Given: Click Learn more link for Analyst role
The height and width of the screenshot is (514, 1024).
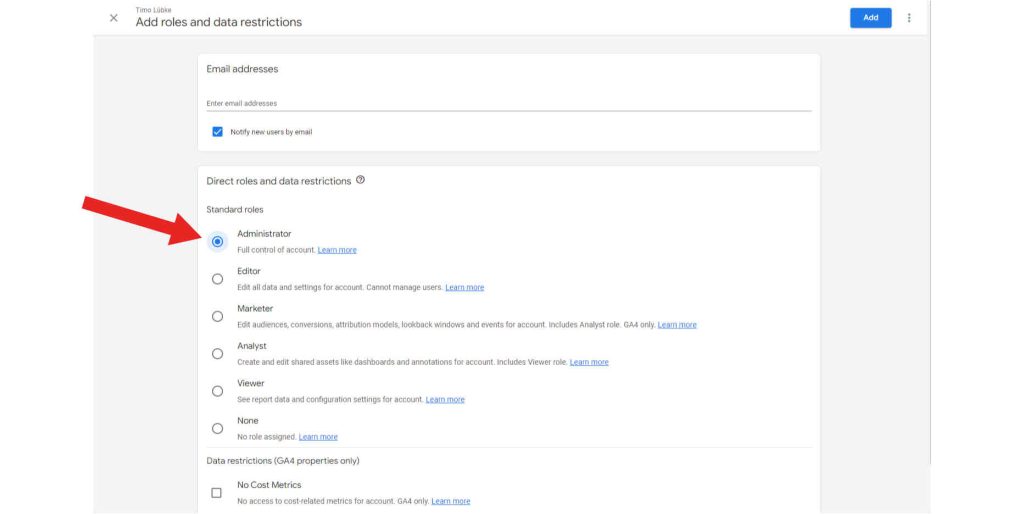Looking at the screenshot, I should (589, 362).
